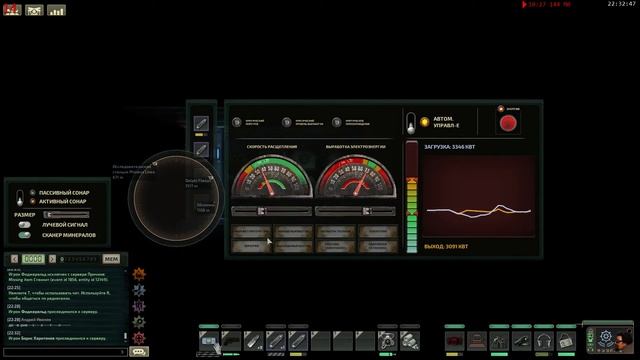Increase radio channel with right arrow

52,259
